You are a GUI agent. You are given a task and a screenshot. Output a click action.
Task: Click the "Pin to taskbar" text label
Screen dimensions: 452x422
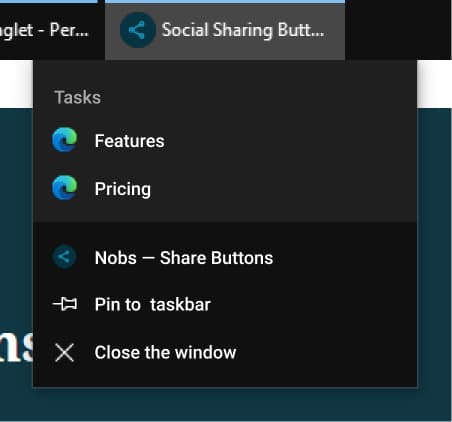click(x=153, y=304)
